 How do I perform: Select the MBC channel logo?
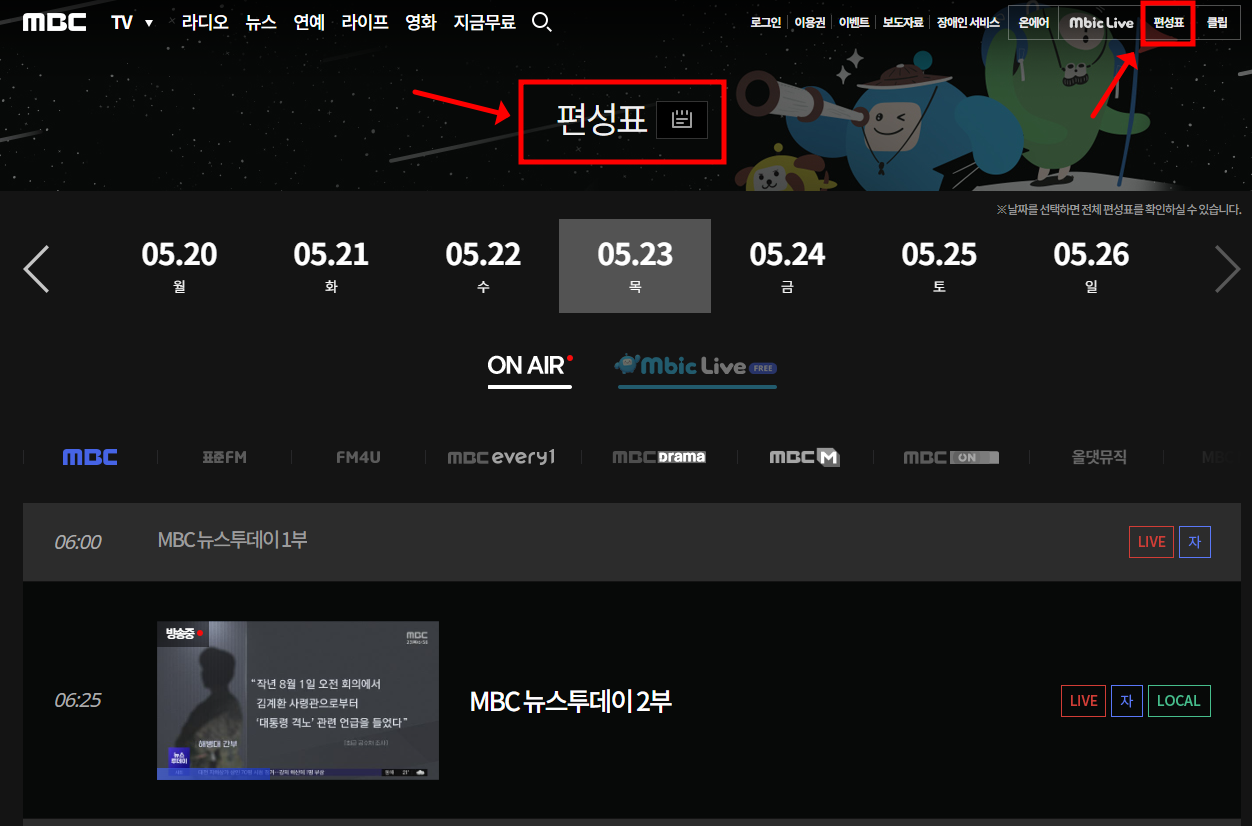click(x=90, y=457)
